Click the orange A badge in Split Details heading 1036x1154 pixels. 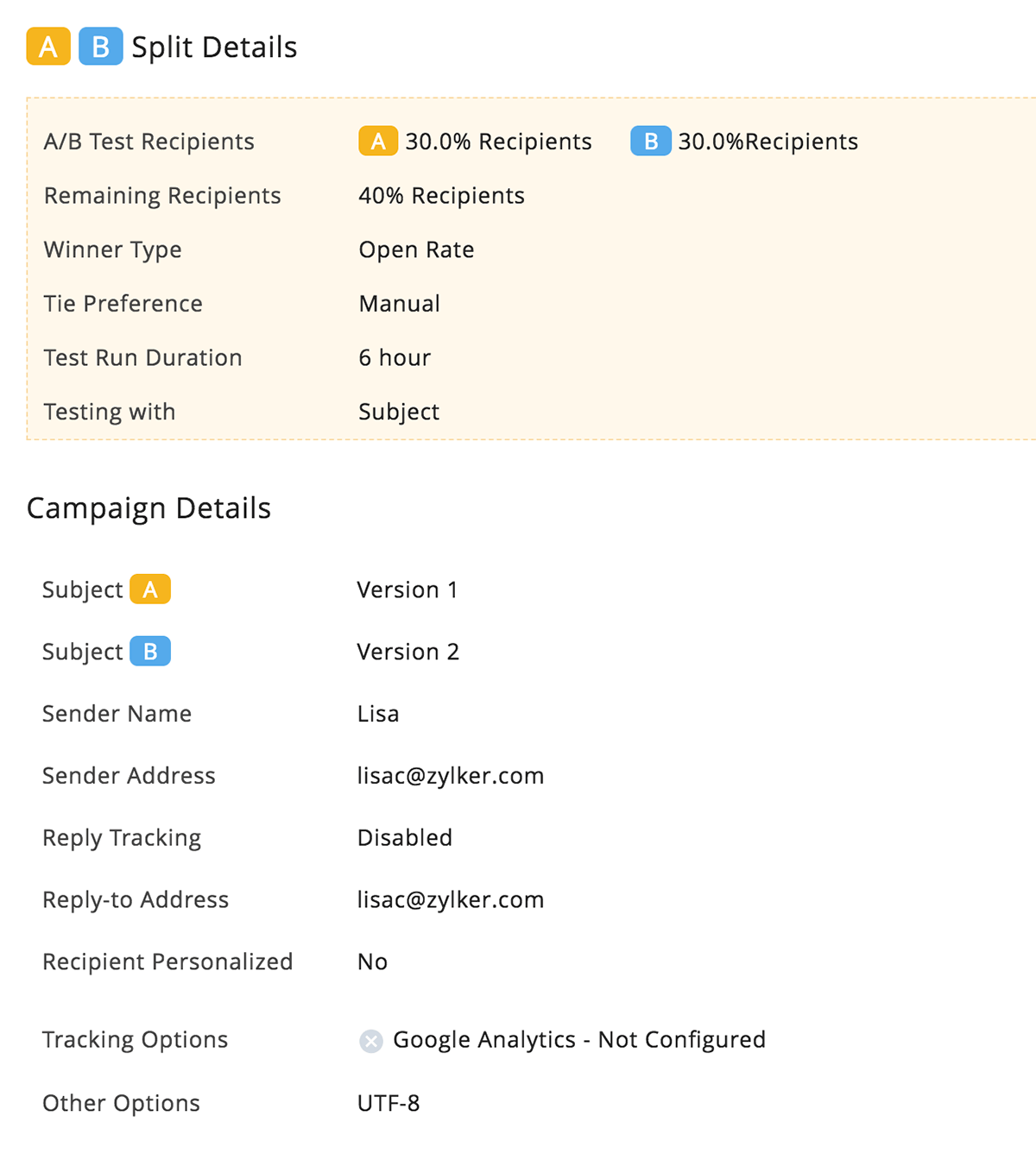(48, 47)
